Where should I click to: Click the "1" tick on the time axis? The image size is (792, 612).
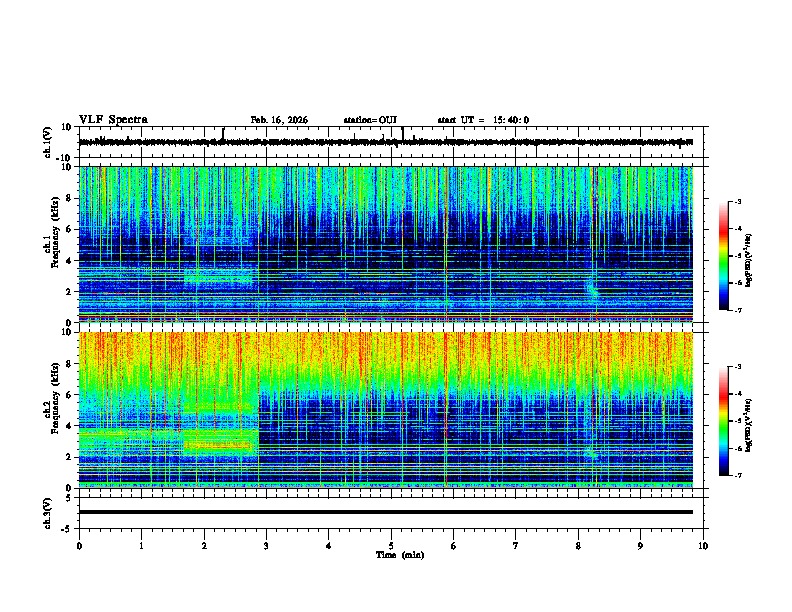pos(141,546)
